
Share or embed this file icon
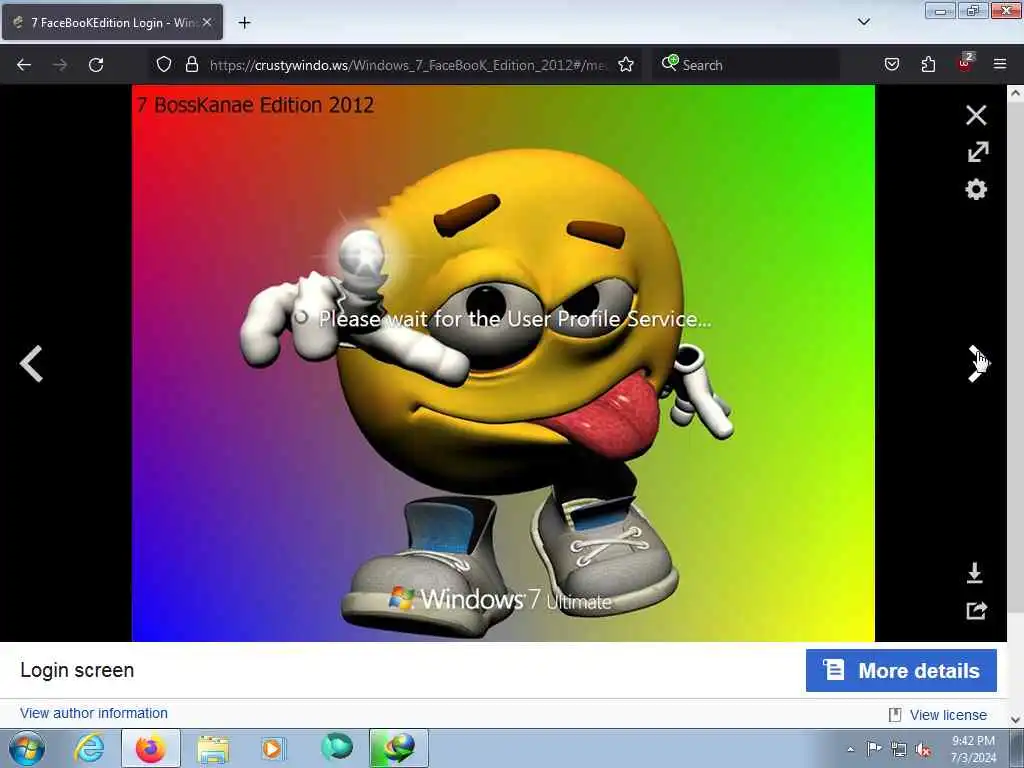976,611
